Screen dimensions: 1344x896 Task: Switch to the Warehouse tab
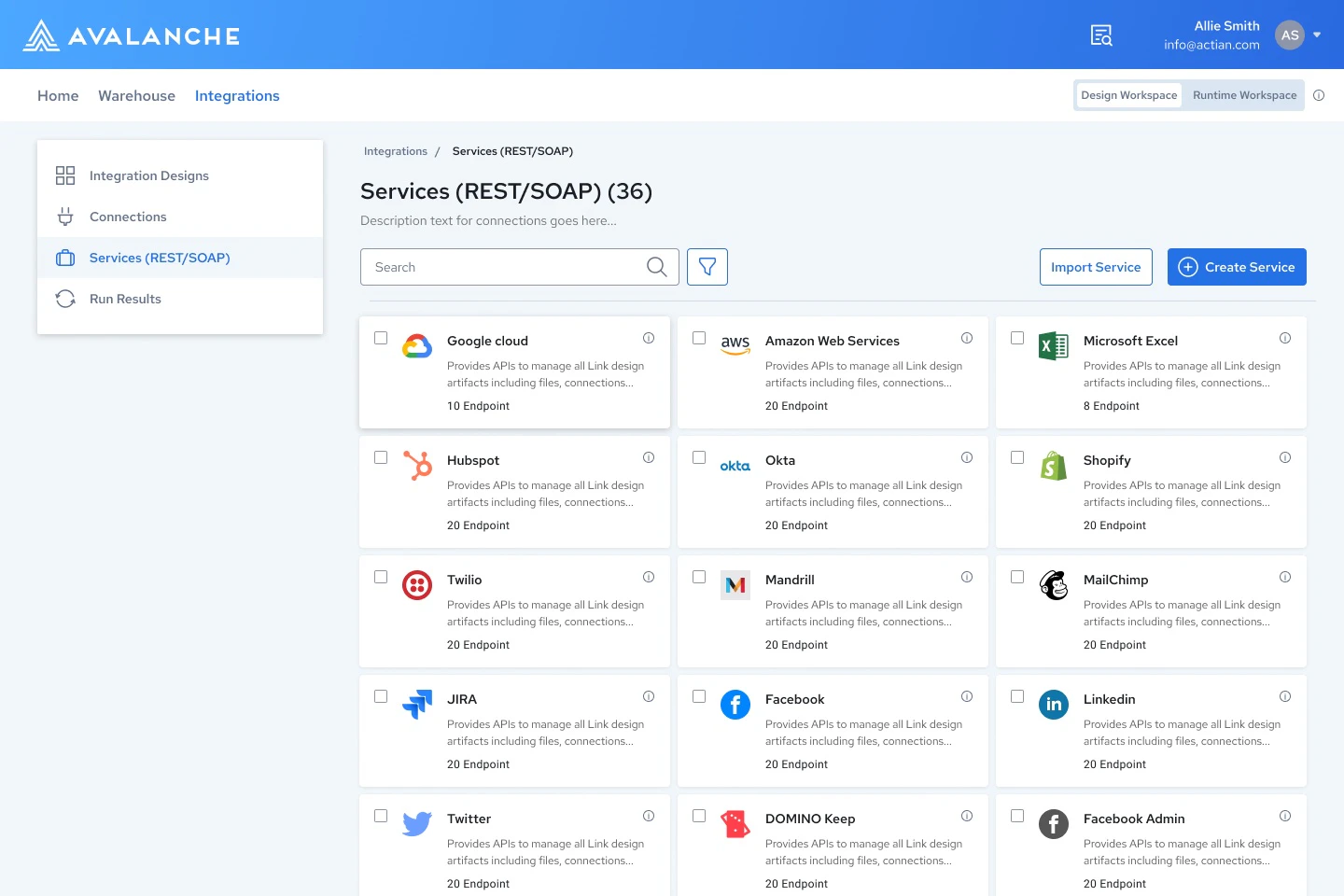tap(136, 95)
